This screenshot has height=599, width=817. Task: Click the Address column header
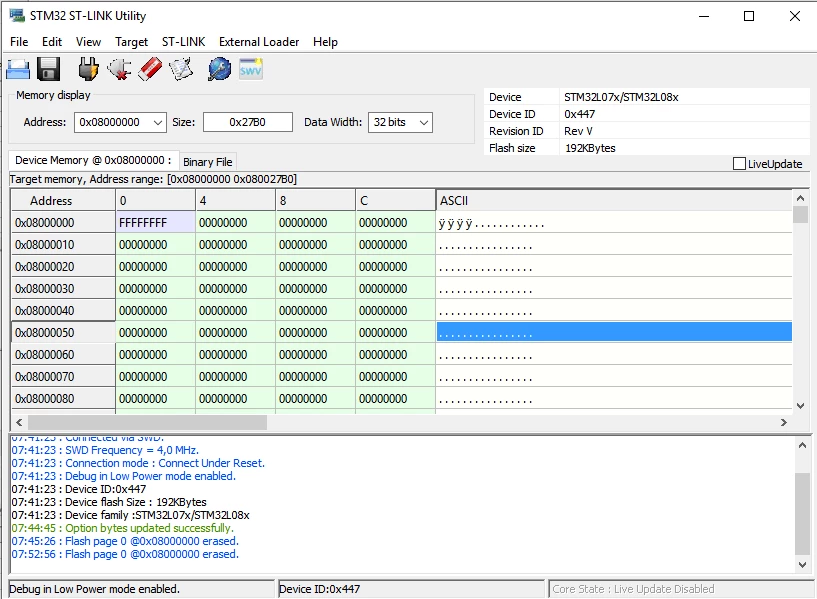63,201
